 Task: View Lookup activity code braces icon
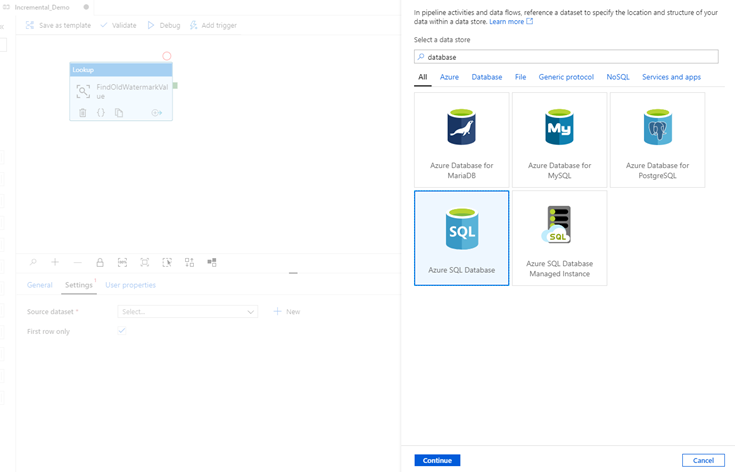pyautogui.click(x=101, y=112)
